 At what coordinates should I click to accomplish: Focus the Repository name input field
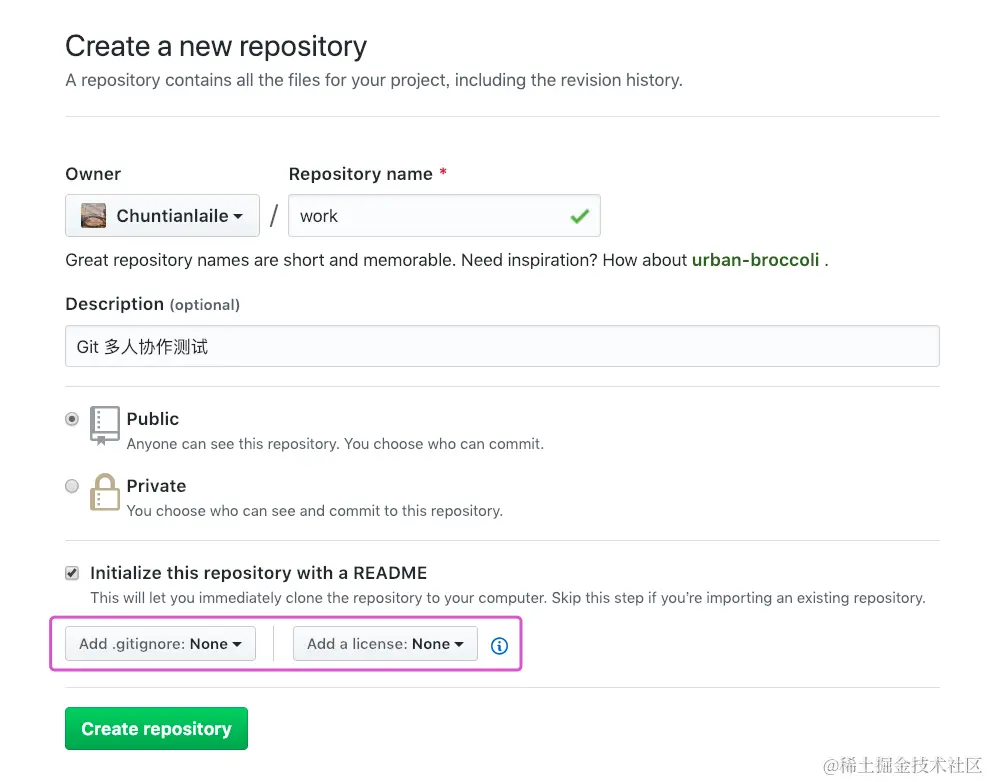pos(444,216)
